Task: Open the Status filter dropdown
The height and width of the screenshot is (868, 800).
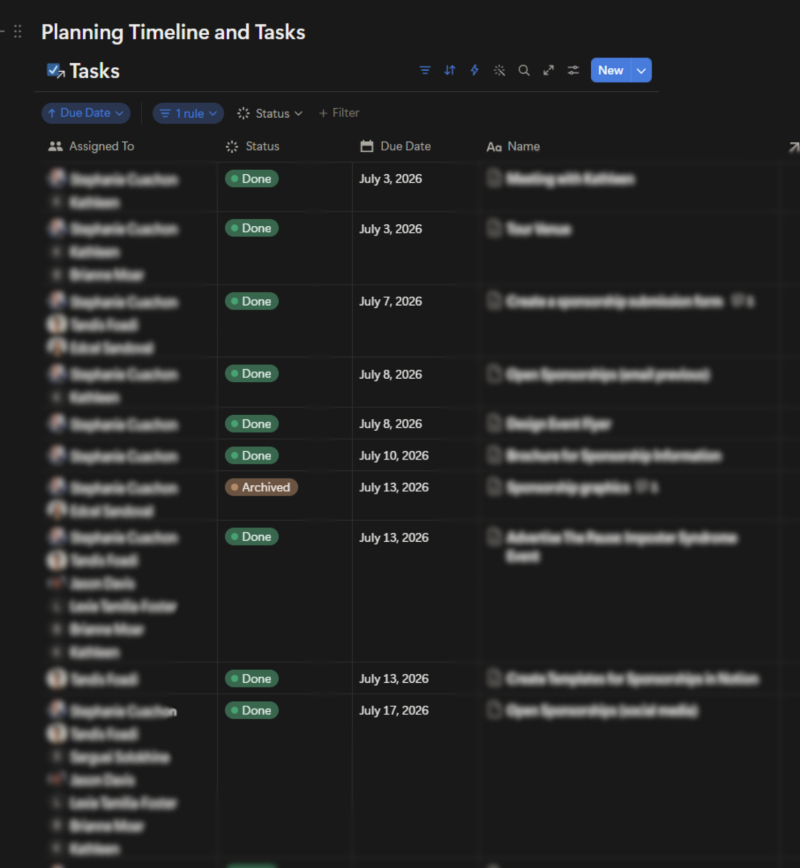Action: coord(270,113)
